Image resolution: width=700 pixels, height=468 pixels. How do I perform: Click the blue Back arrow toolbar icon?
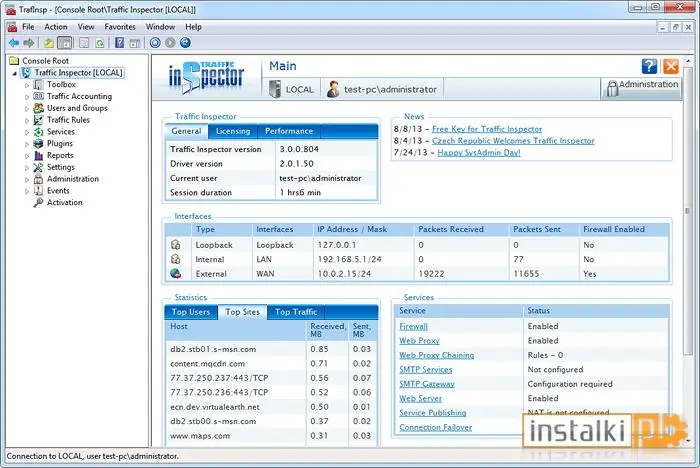14,43
